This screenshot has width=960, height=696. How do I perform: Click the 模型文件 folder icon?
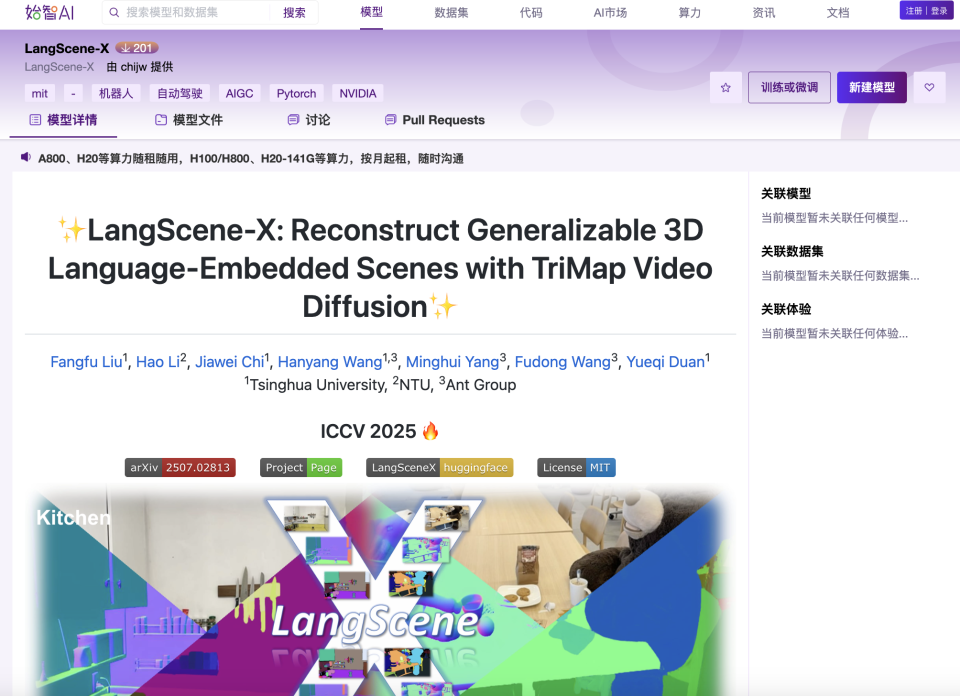point(161,120)
